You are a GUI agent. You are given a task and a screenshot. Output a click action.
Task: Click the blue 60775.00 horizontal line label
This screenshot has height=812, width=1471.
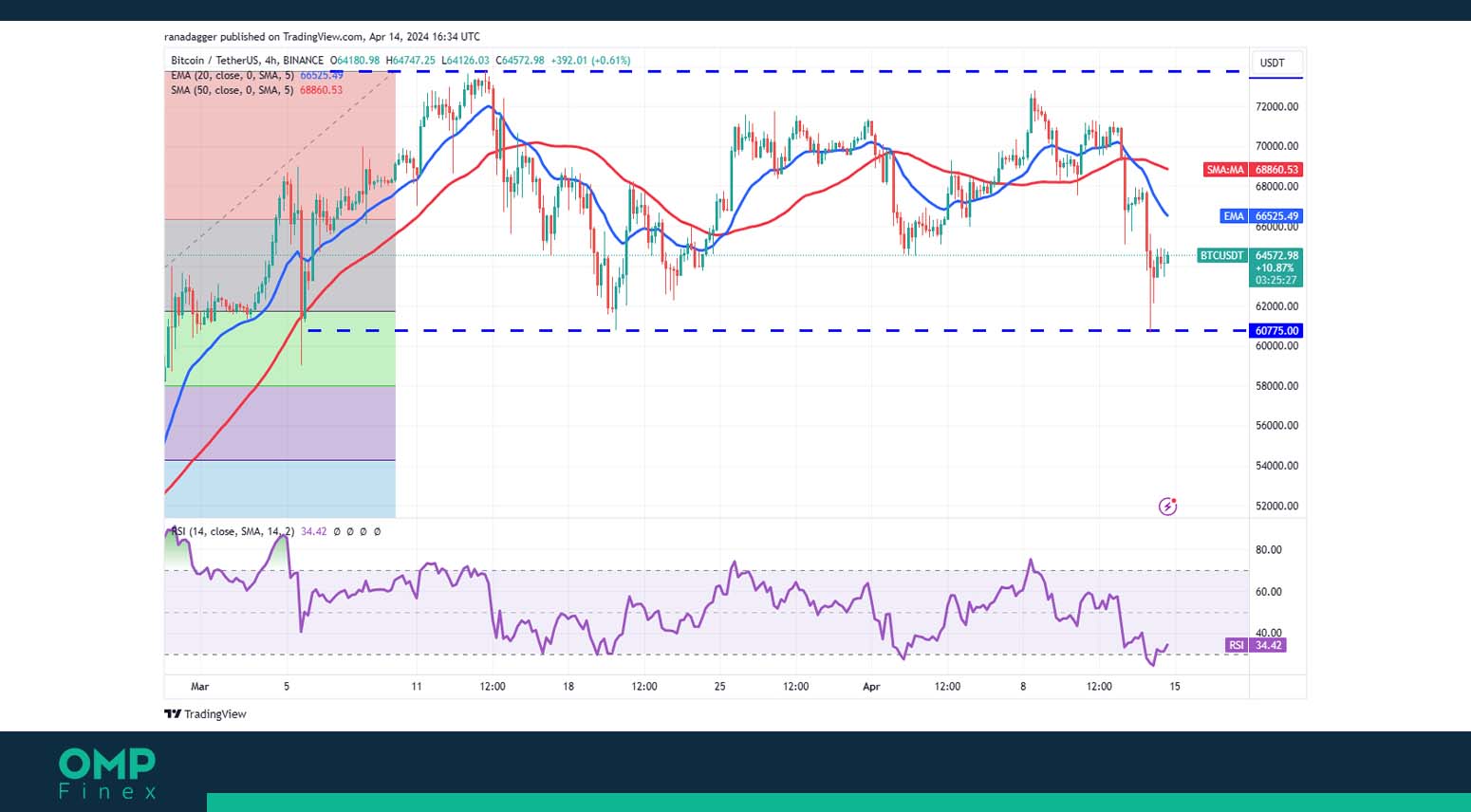[x=1276, y=331]
